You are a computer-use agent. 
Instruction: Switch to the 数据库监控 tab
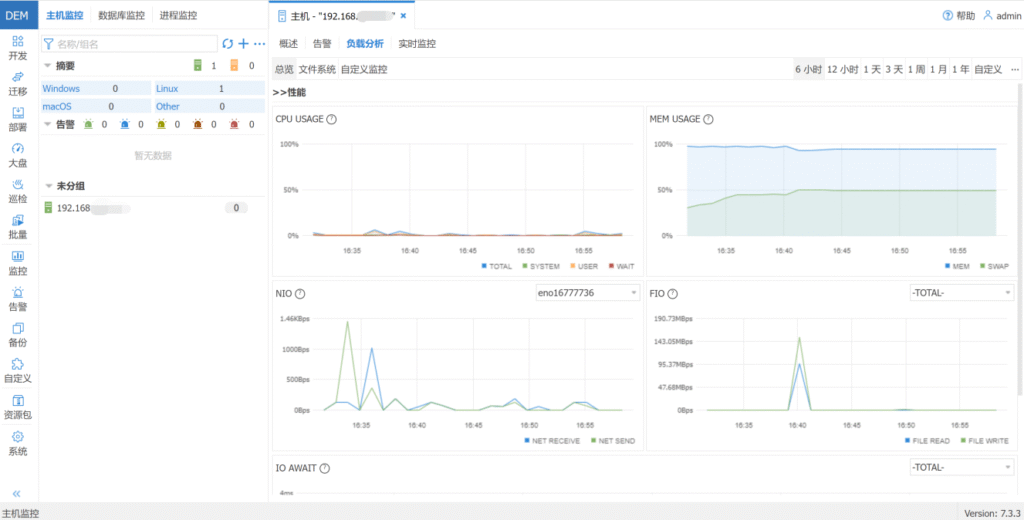pyautogui.click(x=121, y=16)
